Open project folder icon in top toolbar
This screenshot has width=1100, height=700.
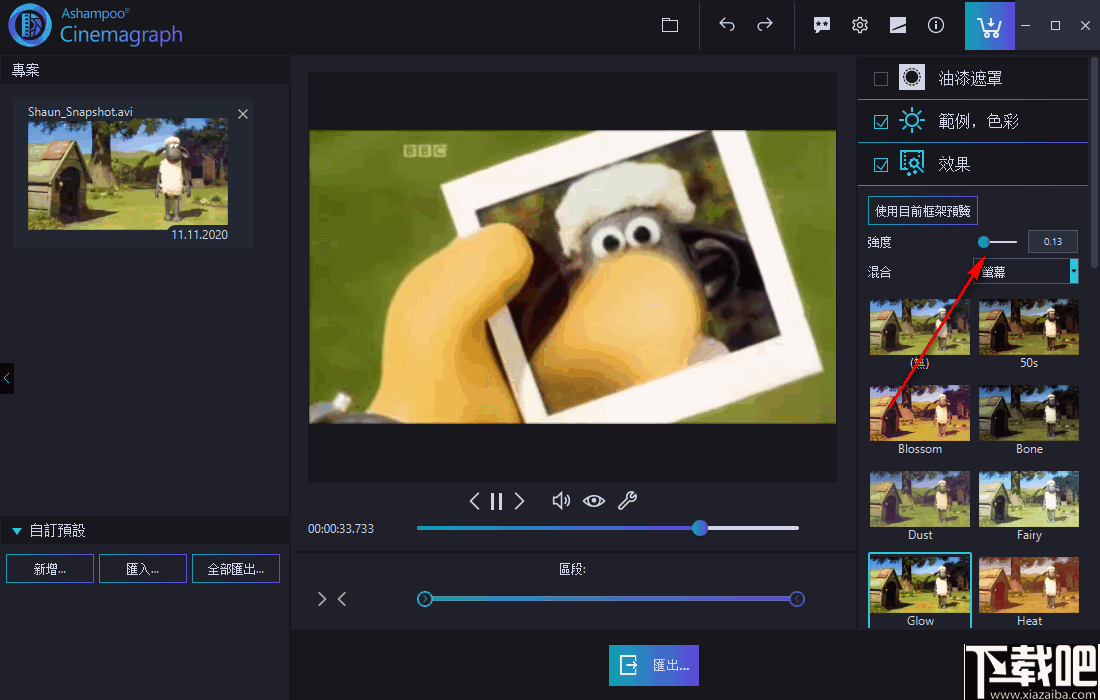pos(670,26)
